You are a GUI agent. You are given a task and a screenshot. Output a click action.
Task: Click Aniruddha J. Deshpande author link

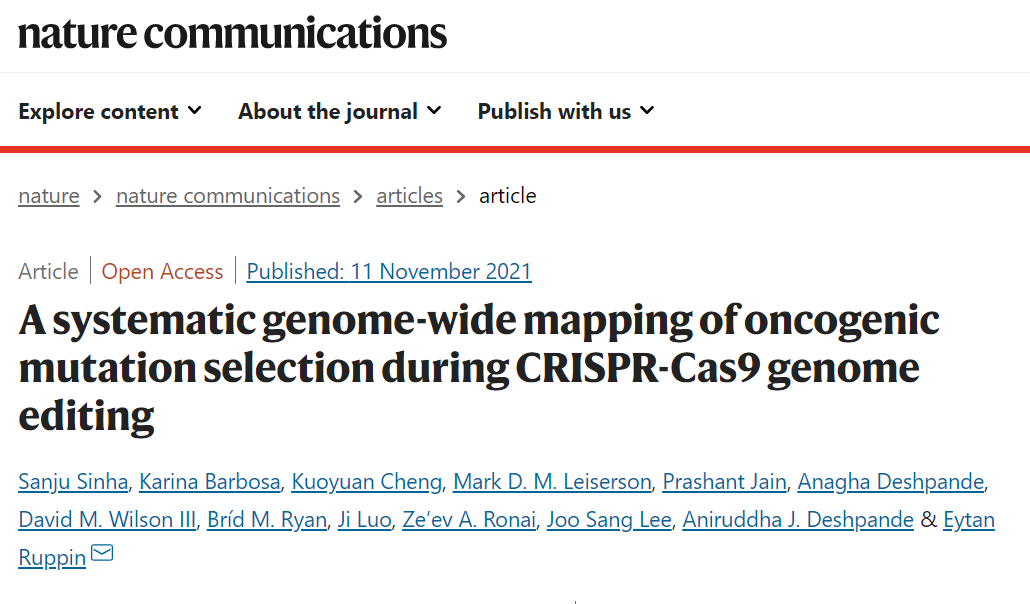coord(798,520)
